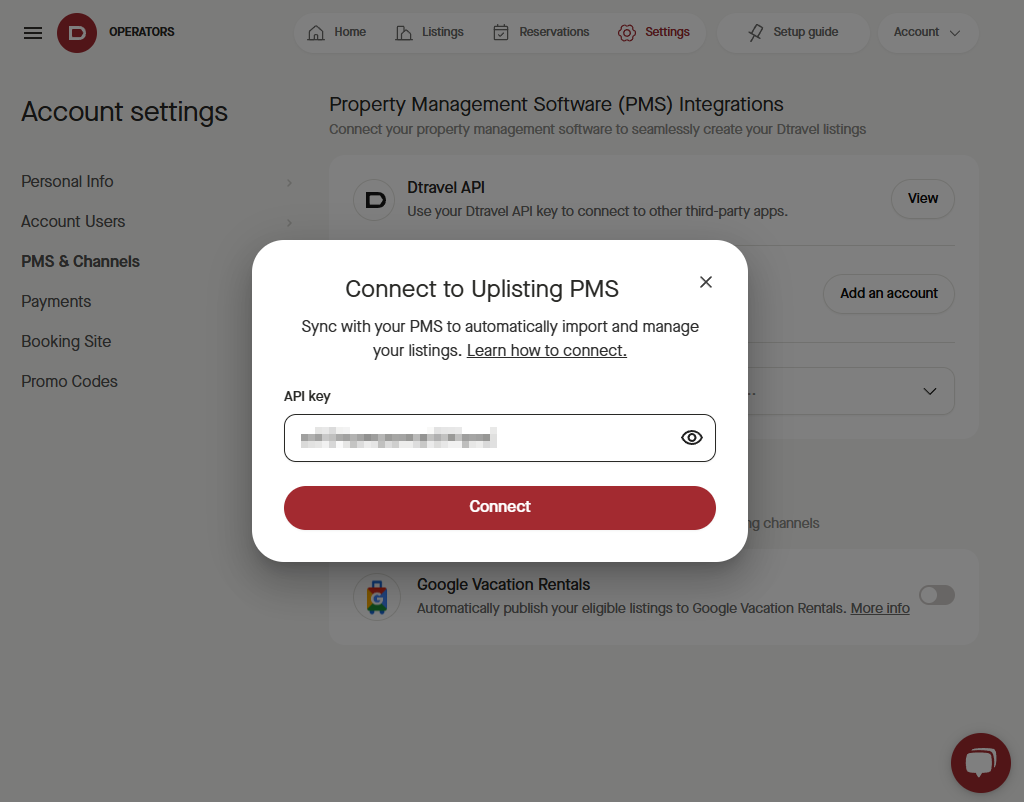Open the chat support bubble
This screenshot has height=802, width=1024.
pyautogui.click(x=981, y=763)
